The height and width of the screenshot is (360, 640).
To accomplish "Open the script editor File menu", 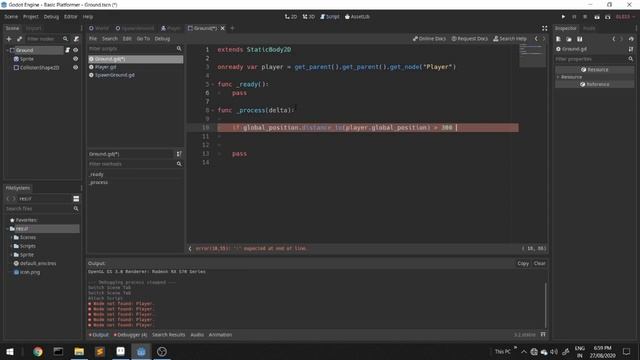I will (93, 39).
